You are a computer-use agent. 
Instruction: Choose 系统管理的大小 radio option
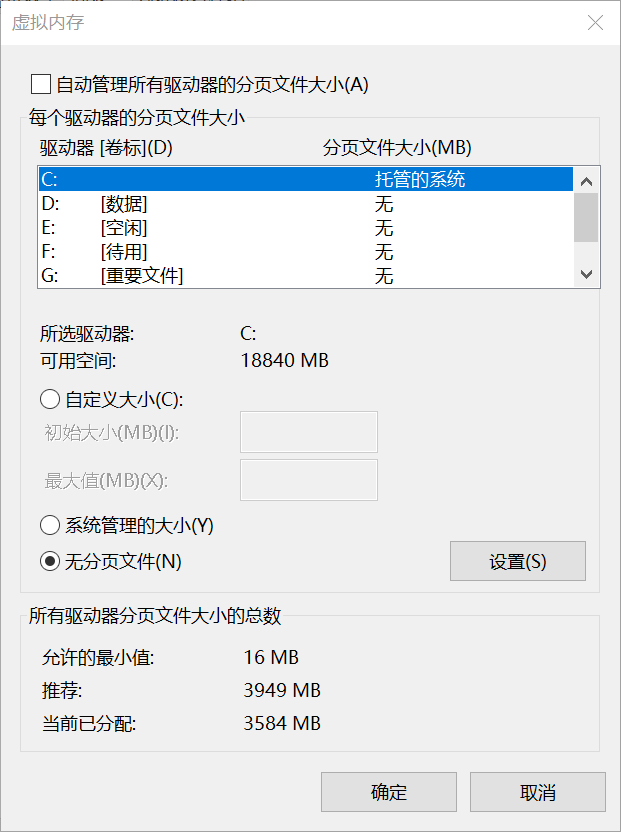50,525
